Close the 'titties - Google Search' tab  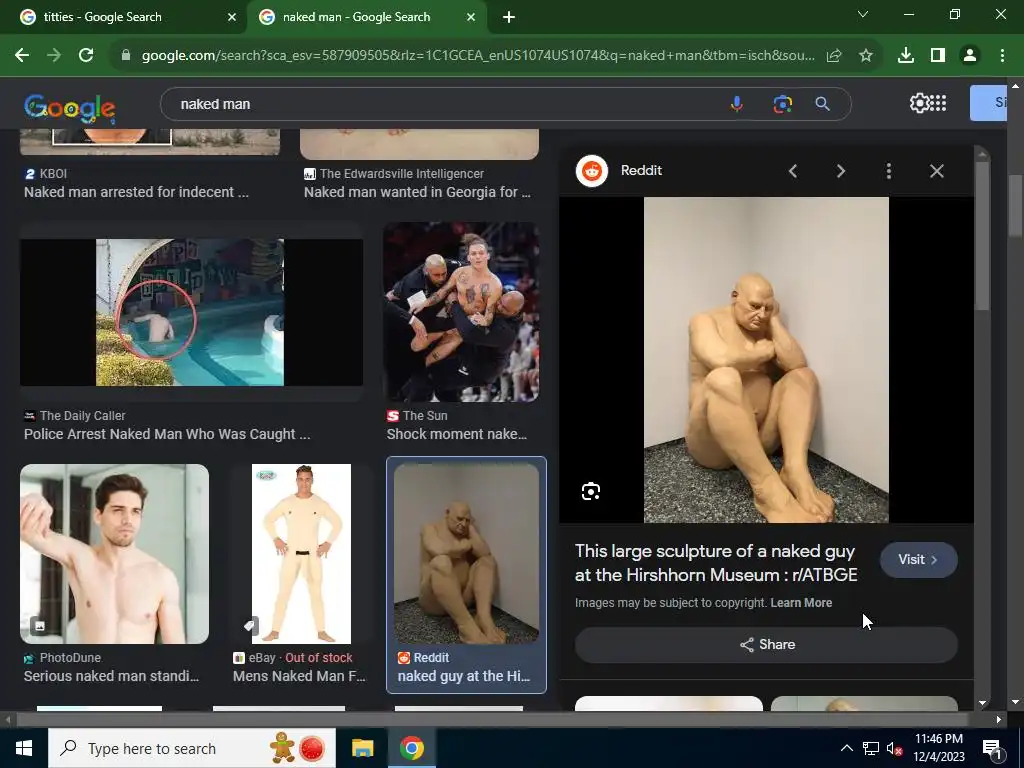tap(232, 17)
